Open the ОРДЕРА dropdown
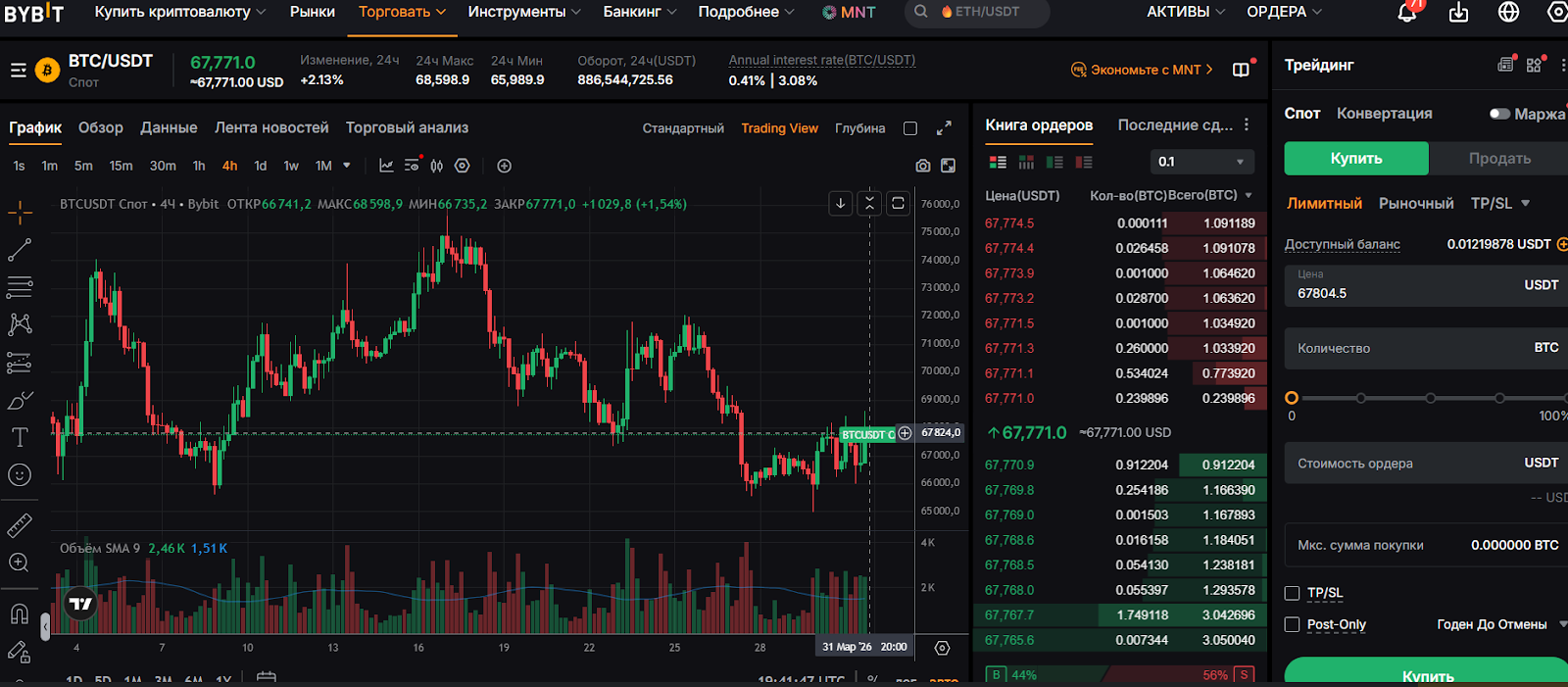 click(x=1284, y=12)
